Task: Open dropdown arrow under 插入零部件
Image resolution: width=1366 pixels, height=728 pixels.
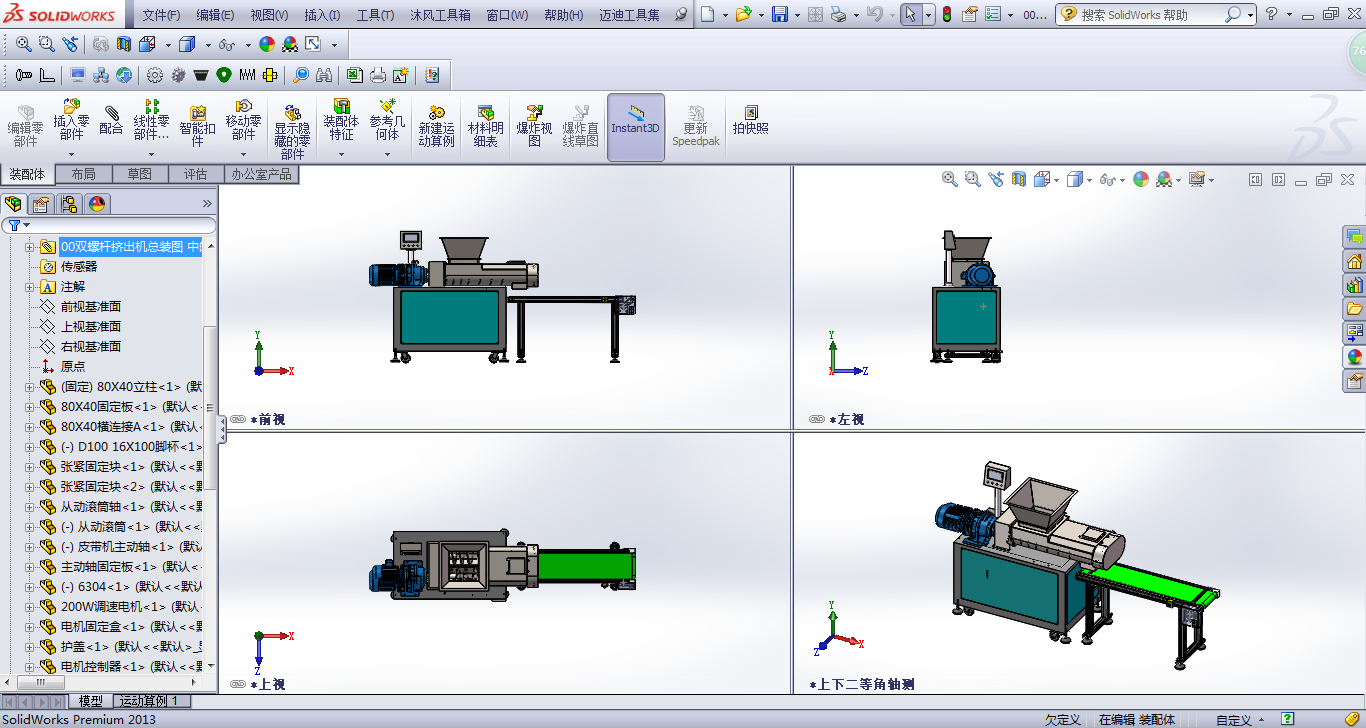Action: coord(71,154)
